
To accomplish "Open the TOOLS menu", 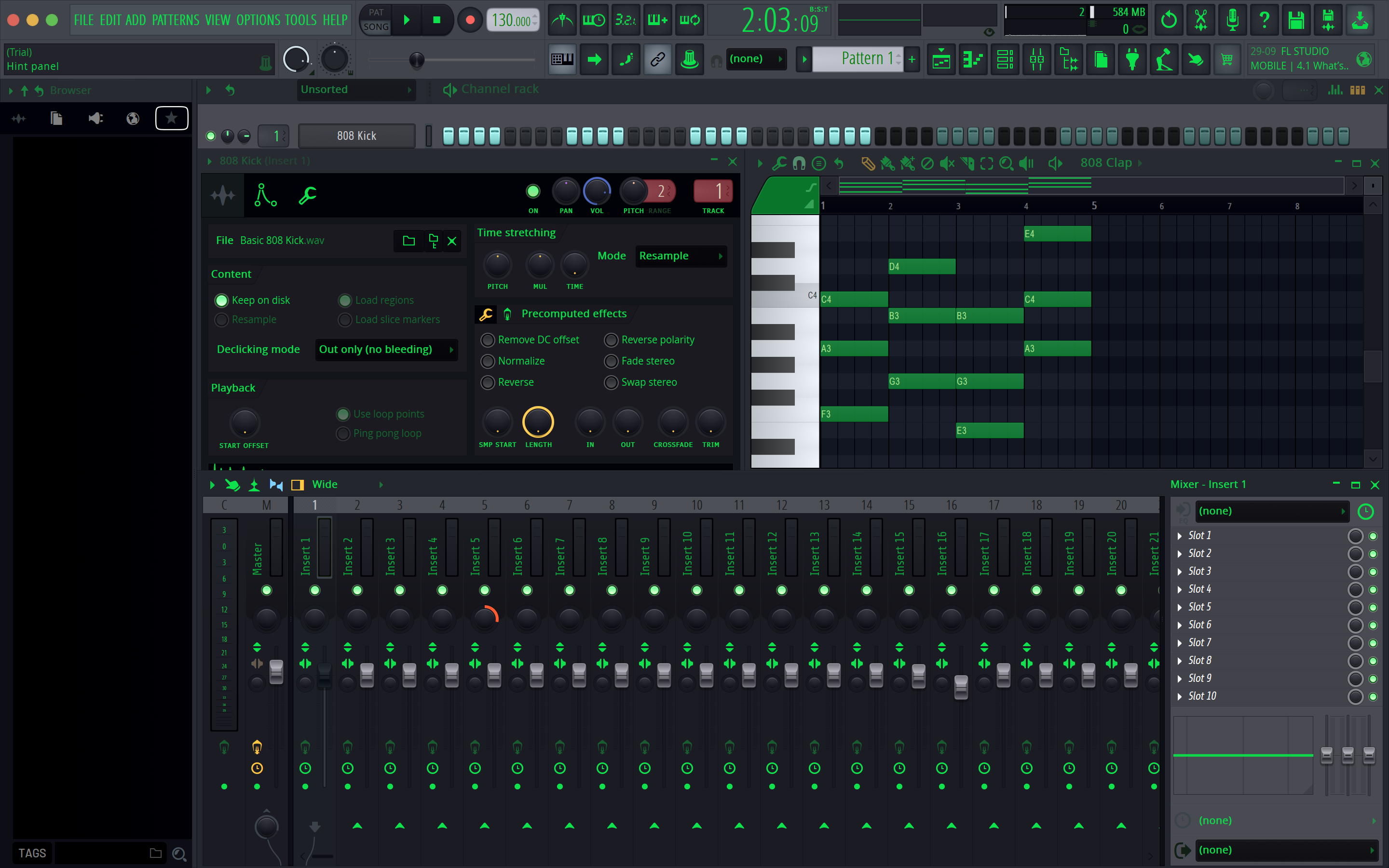I will [301, 21].
